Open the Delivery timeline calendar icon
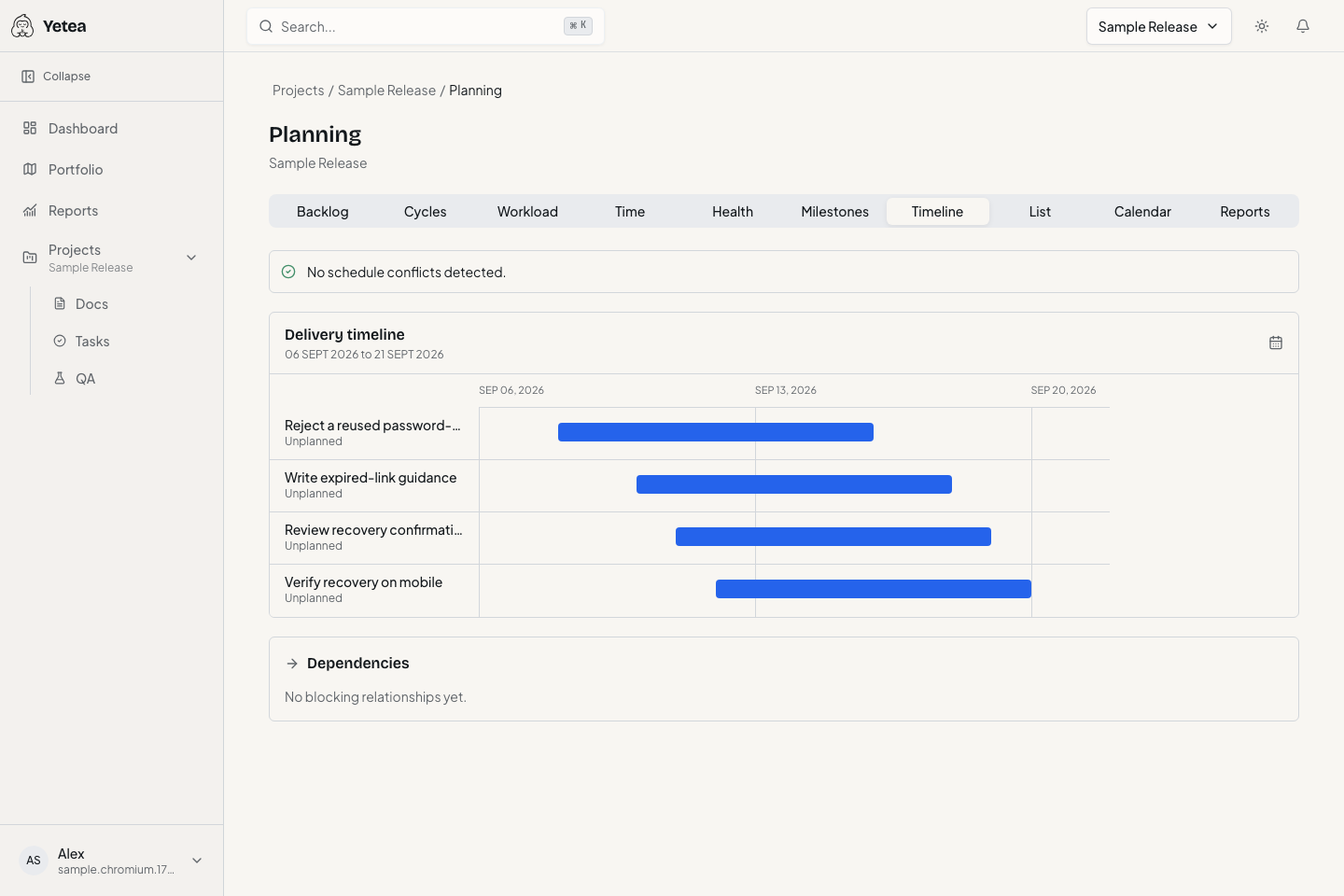1344x896 pixels. (x=1276, y=343)
